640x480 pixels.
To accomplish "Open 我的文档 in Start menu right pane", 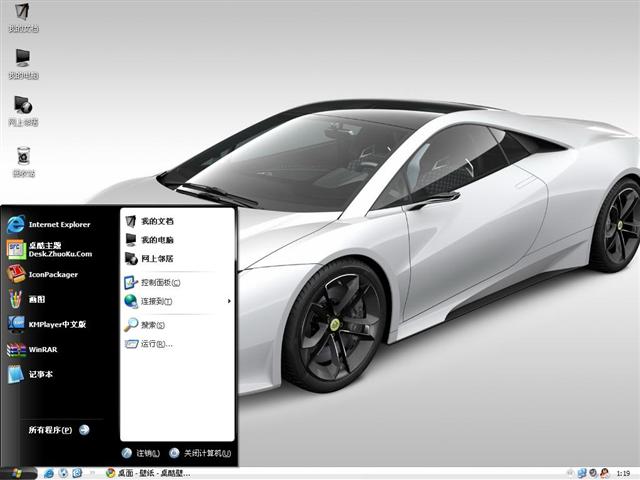I will pyautogui.click(x=149, y=221).
